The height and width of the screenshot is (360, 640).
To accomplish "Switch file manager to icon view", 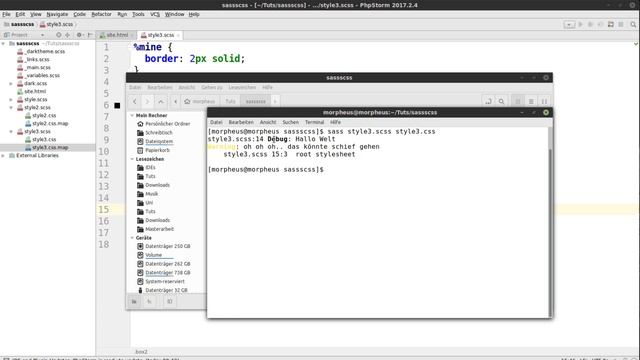I will coord(518,101).
